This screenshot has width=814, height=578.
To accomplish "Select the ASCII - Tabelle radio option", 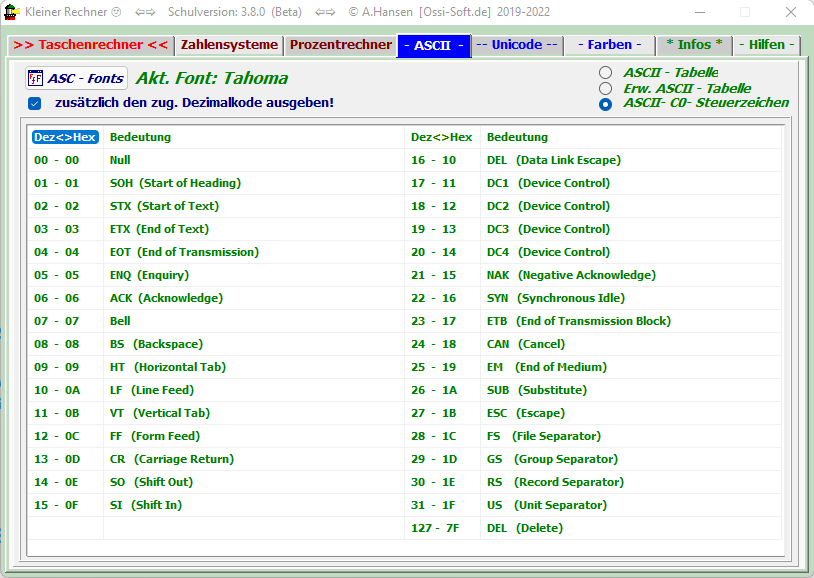I will (605, 73).
